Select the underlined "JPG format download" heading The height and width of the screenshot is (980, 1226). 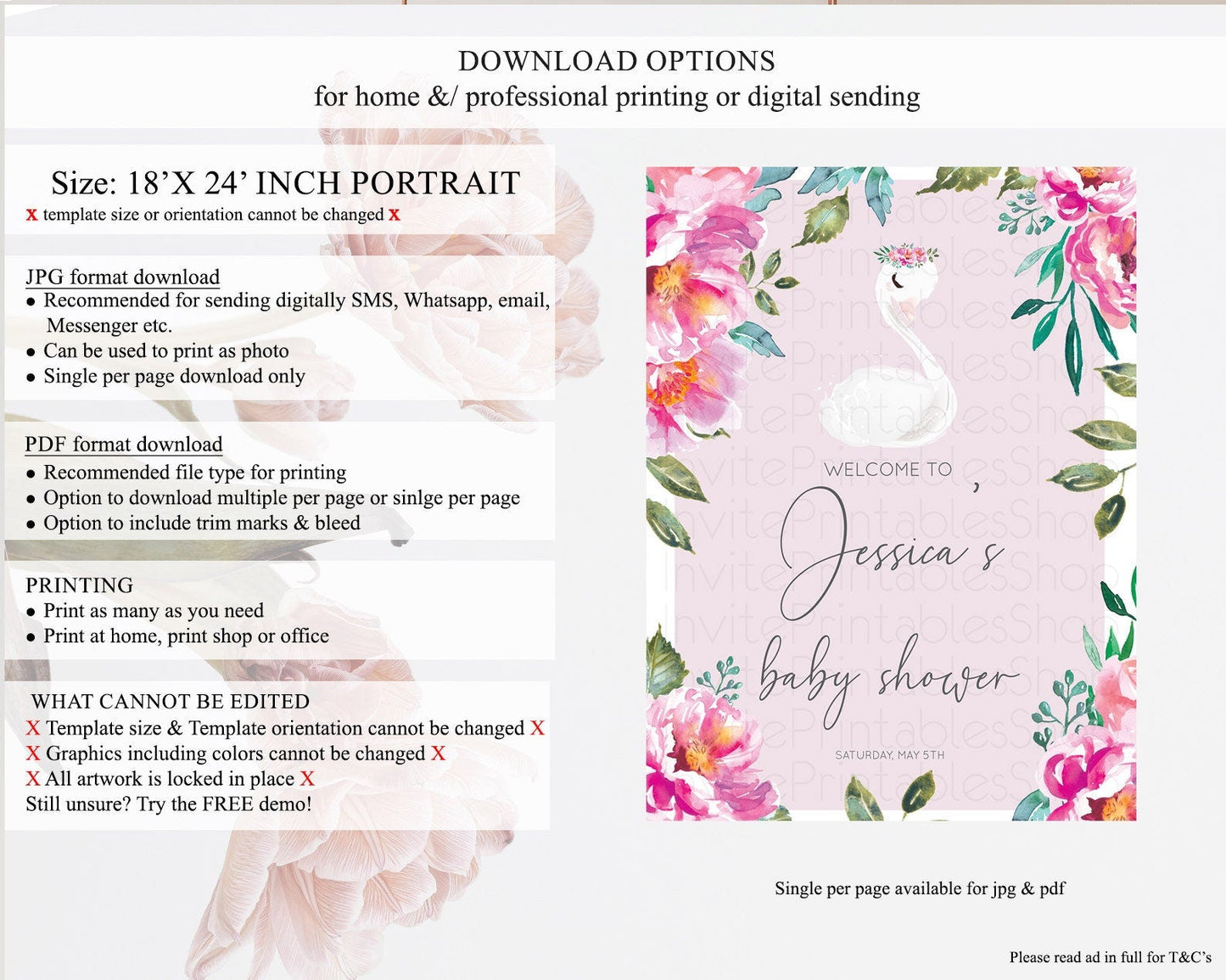click(x=122, y=277)
